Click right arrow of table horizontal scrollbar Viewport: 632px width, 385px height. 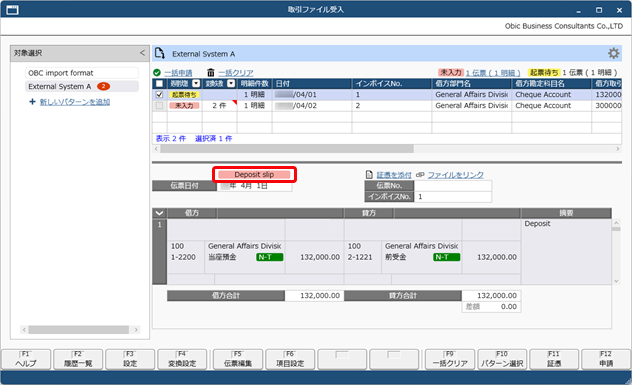617,149
